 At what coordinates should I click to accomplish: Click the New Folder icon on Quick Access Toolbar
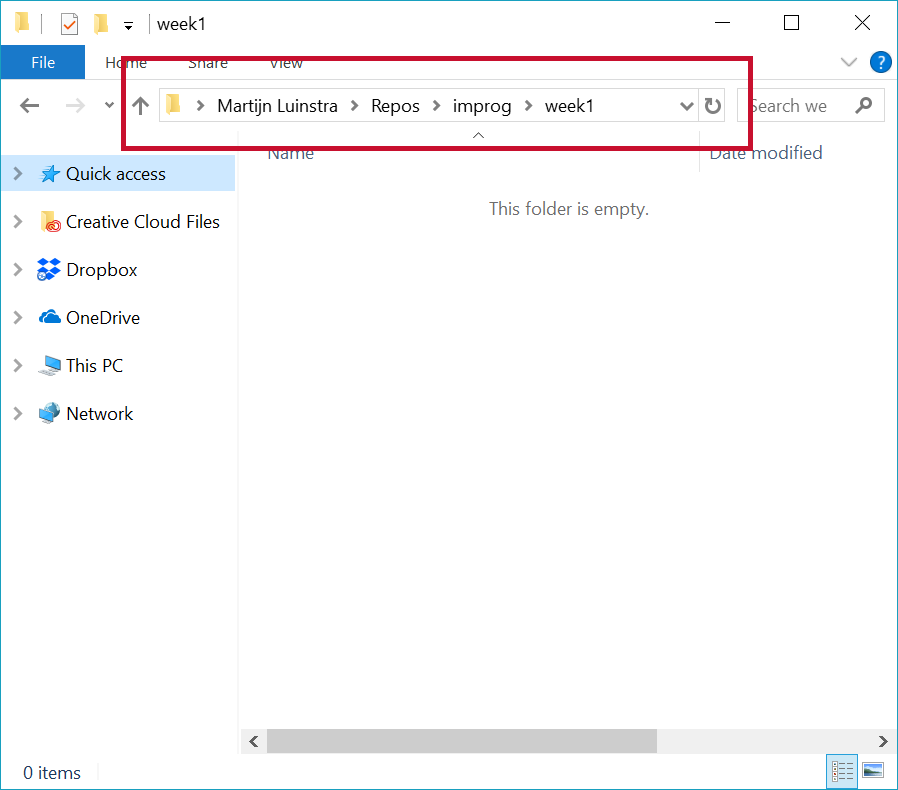pos(101,23)
